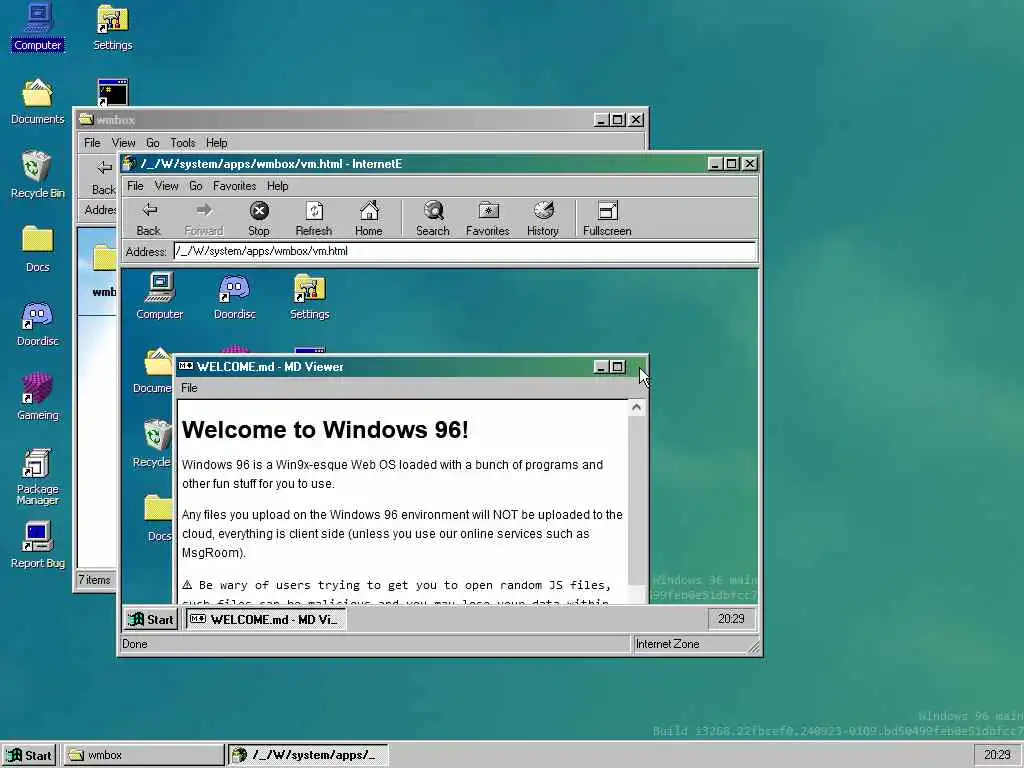Open Package Manager from the desktop
The width and height of the screenshot is (1024, 768).
[37, 477]
